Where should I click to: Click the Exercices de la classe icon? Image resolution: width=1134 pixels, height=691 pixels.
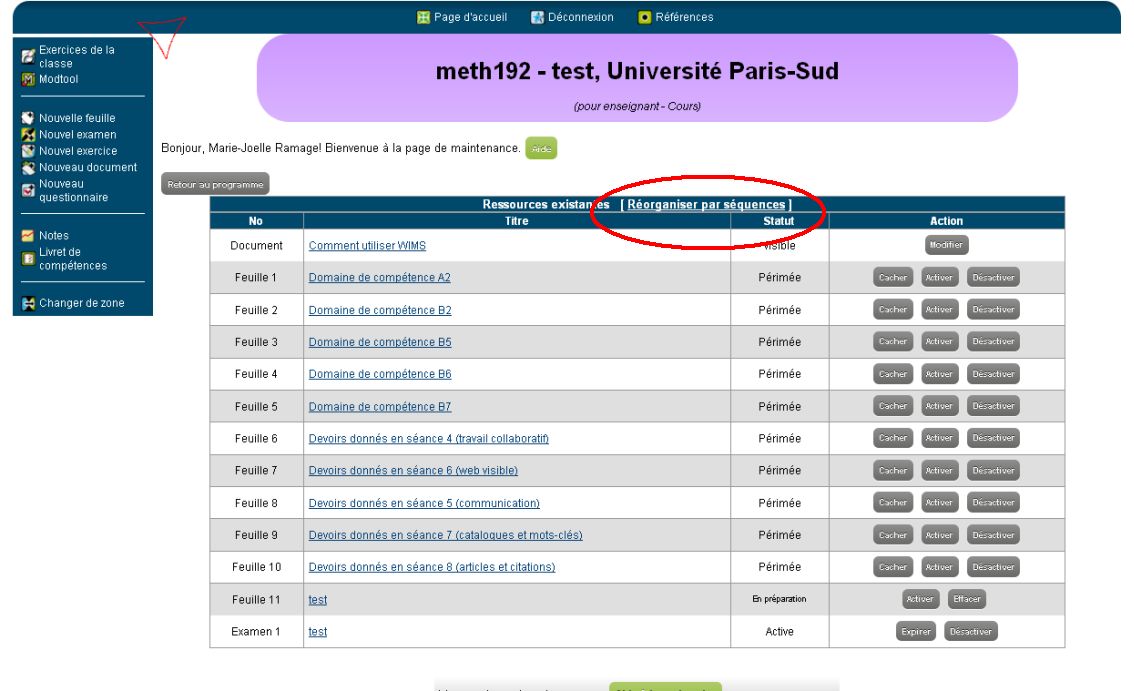pyautogui.click(x=28, y=56)
